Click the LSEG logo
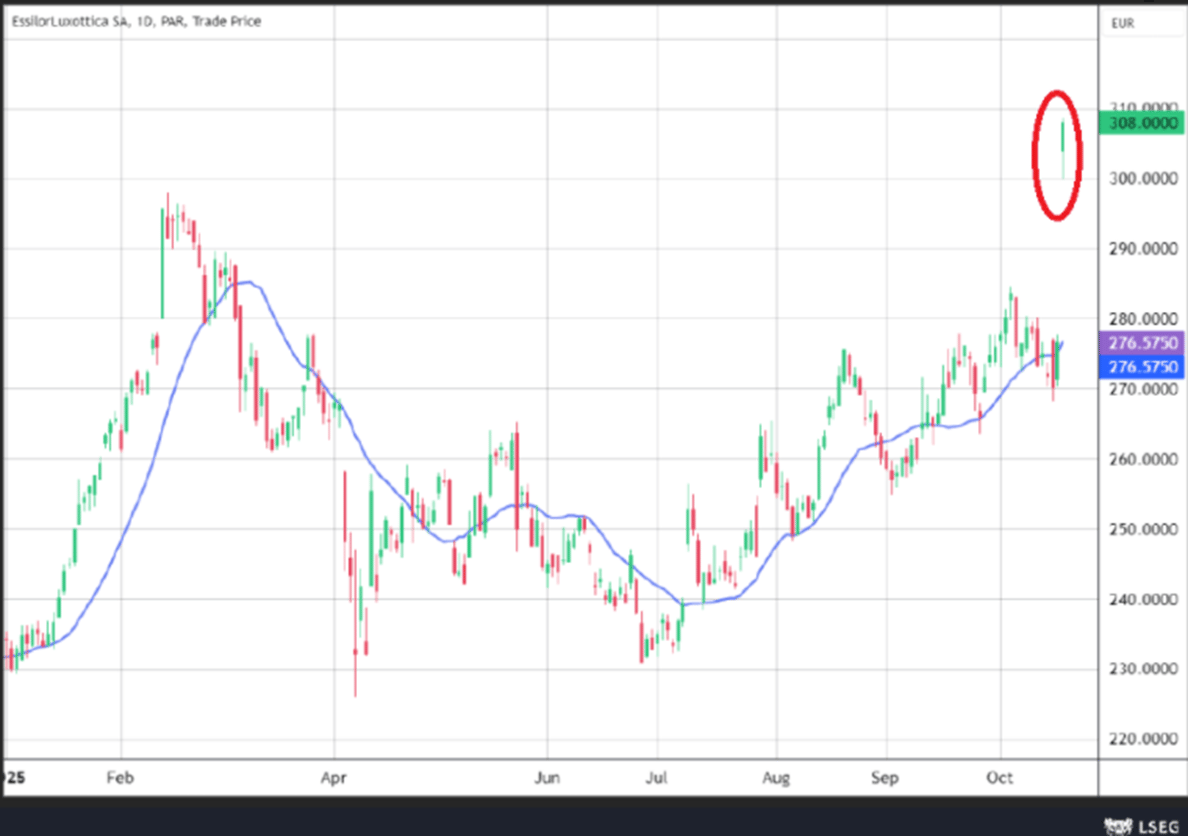Screen dimensions: 1188x836 [1142, 825]
